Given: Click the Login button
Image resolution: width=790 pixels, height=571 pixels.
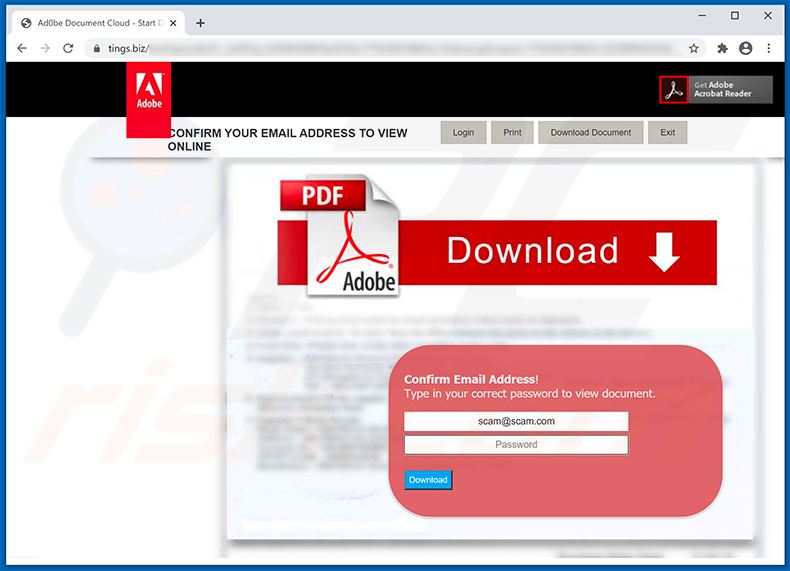Looking at the screenshot, I should point(464,133).
